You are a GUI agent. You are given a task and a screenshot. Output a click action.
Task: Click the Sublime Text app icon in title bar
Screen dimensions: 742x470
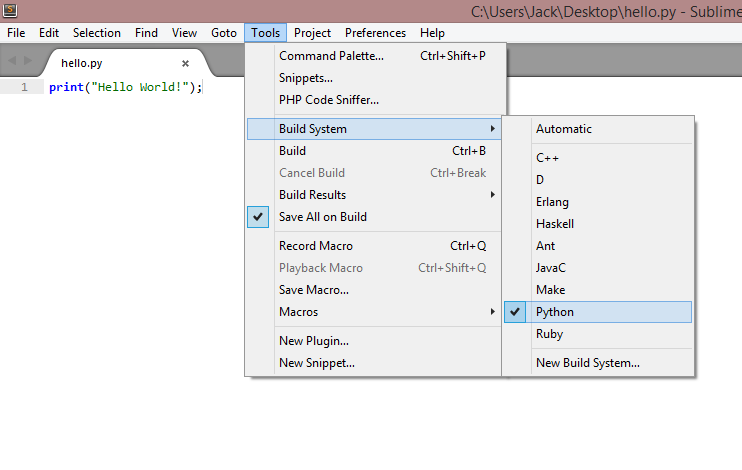click(9, 9)
